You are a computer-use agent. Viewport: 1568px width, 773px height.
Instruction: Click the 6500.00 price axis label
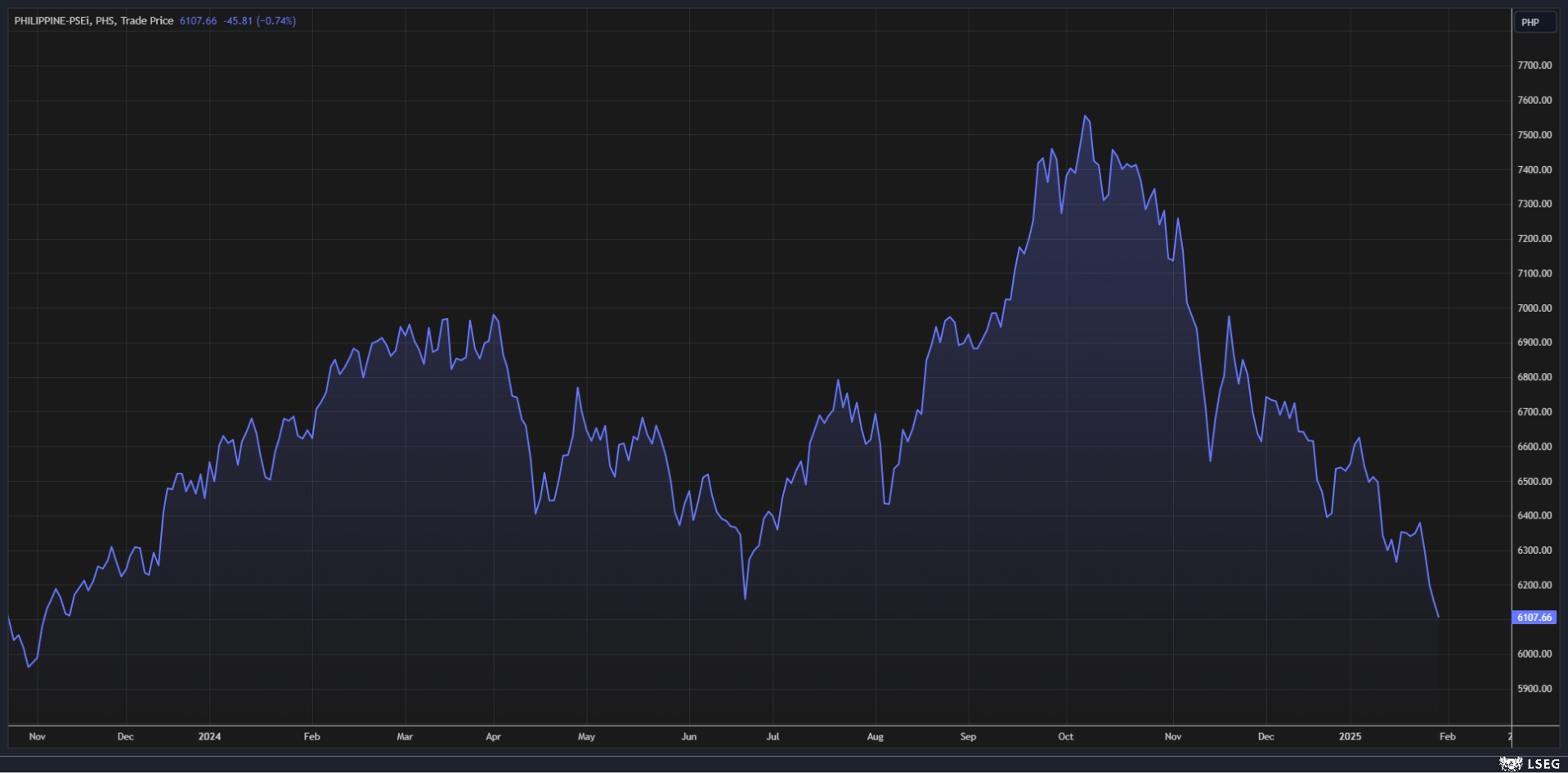tap(1534, 481)
